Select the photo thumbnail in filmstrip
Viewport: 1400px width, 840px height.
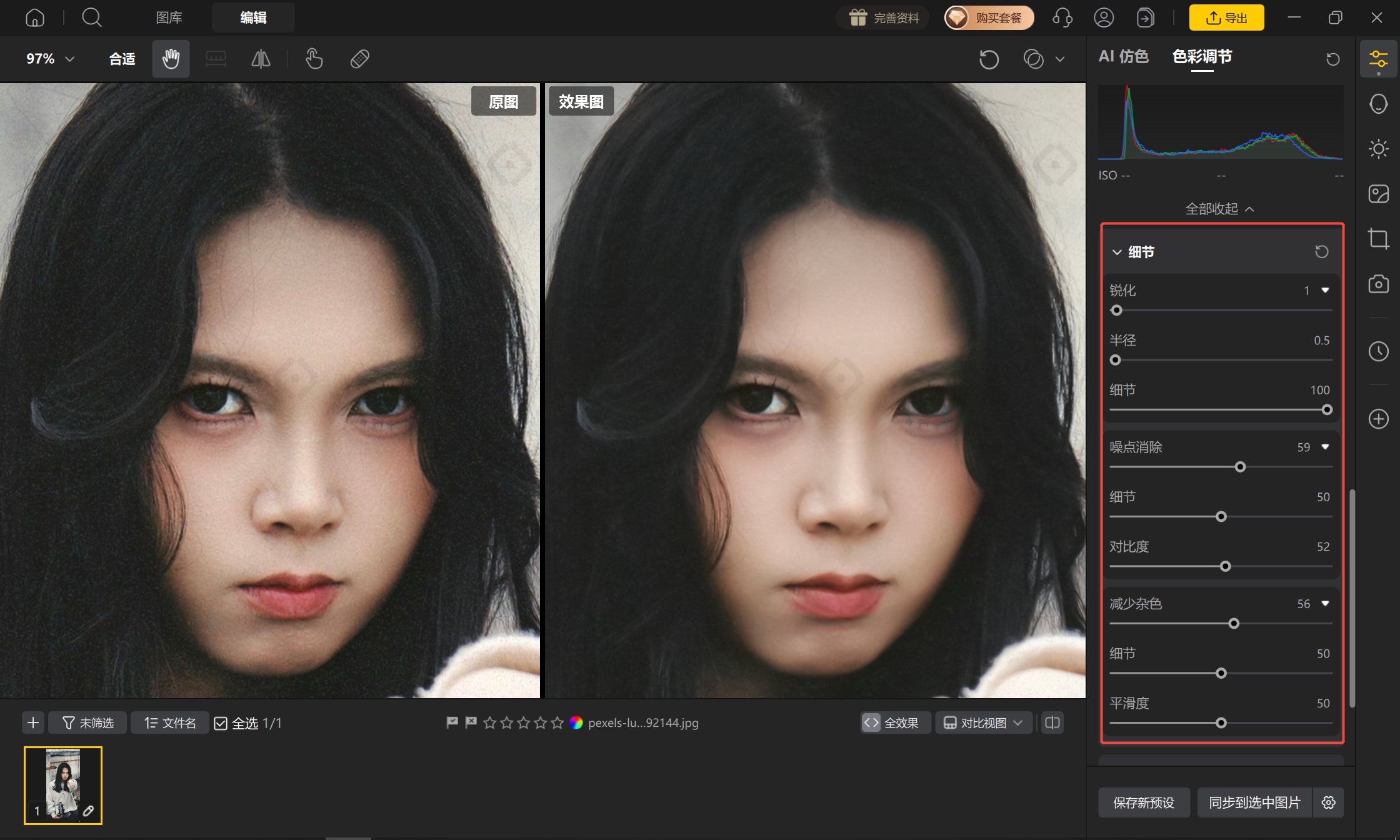coord(63,786)
